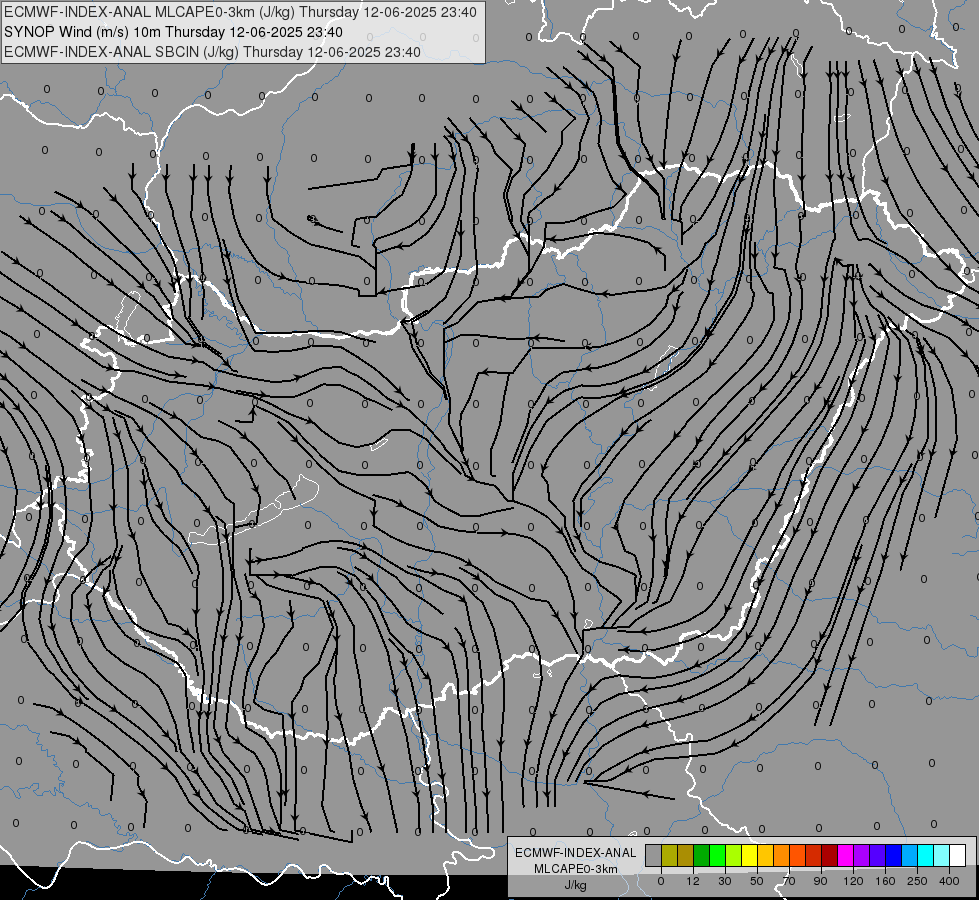Click the 'ECMWF-INDEX-ANAL' heading in the legend box

[576, 853]
